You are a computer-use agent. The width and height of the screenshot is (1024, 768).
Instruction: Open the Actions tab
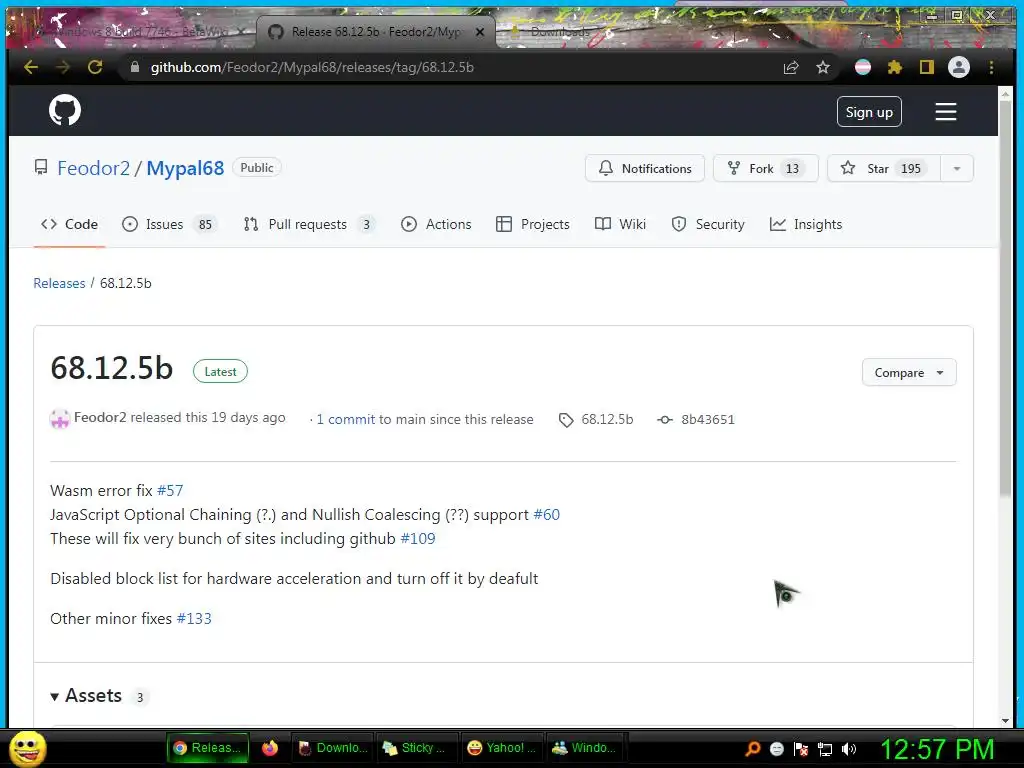pyautogui.click(x=436, y=225)
